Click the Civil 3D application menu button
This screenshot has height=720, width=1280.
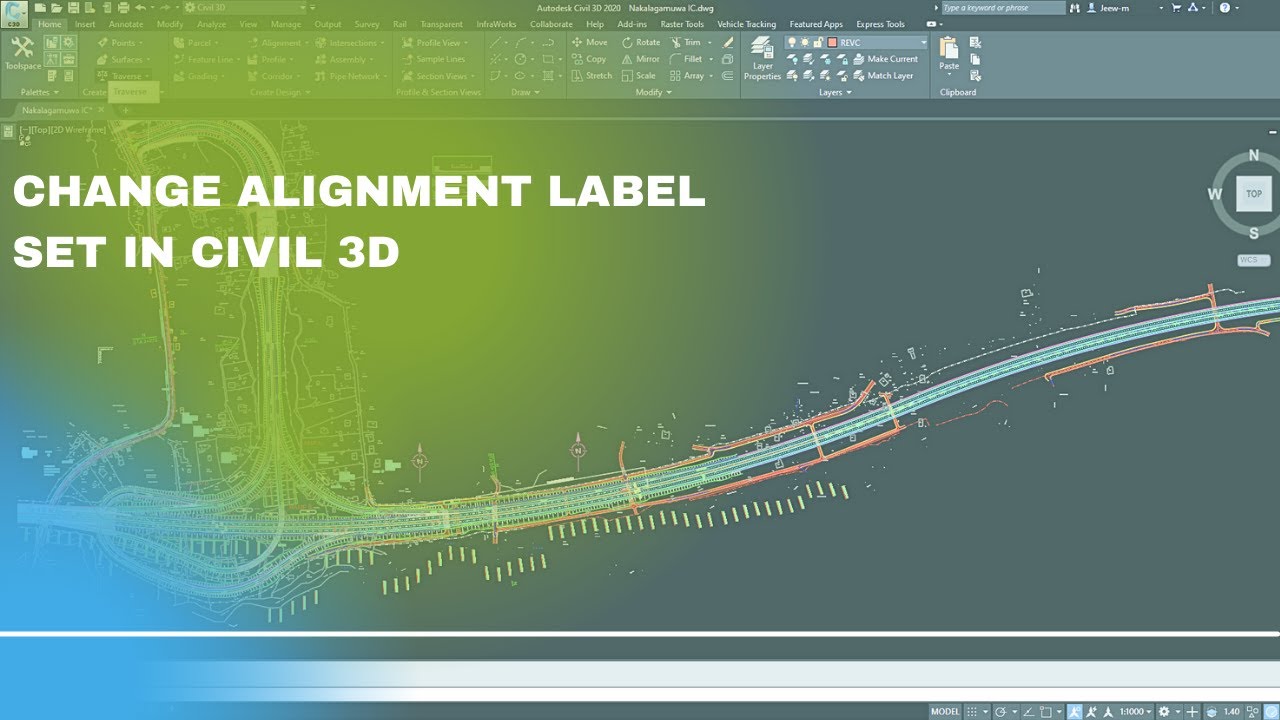[x=16, y=13]
